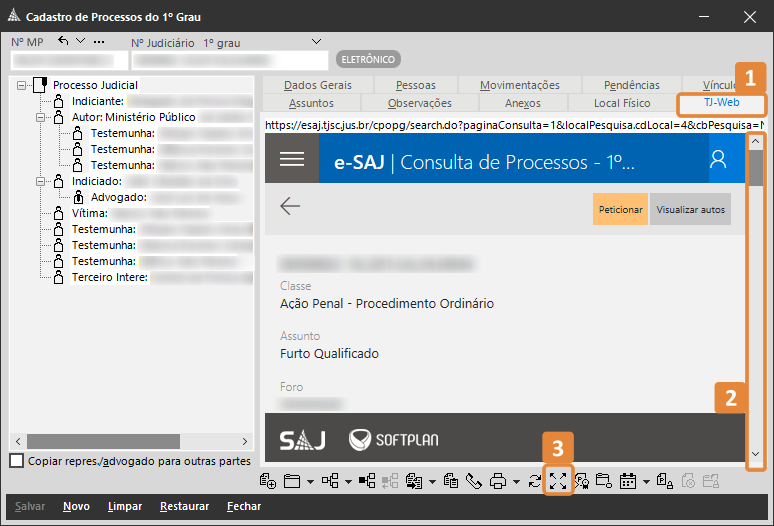Click the undo arrow next to Nº MP
Viewport: 774px width, 526px height.
[x=64, y=41]
